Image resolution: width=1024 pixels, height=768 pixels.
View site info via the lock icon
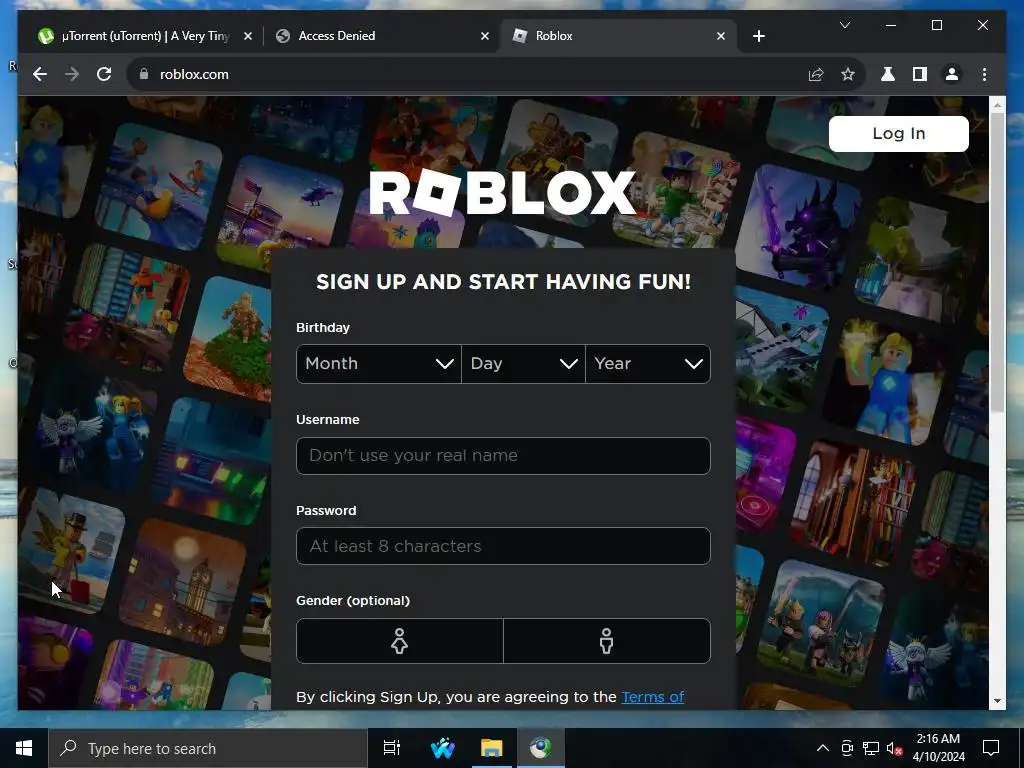click(144, 74)
